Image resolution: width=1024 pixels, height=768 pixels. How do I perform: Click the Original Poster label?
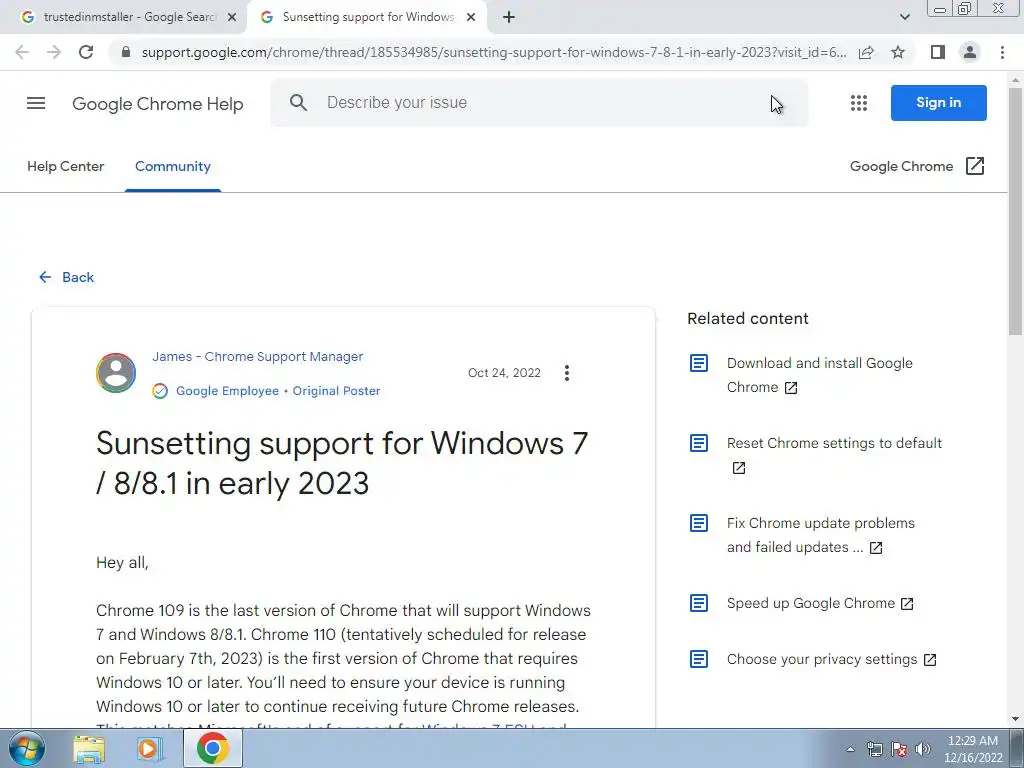coord(336,391)
